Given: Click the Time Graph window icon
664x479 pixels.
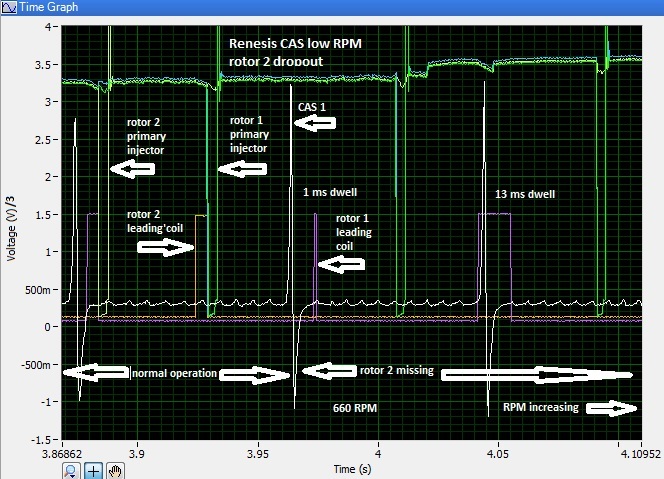Looking at the screenshot, I should pos(8,7).
